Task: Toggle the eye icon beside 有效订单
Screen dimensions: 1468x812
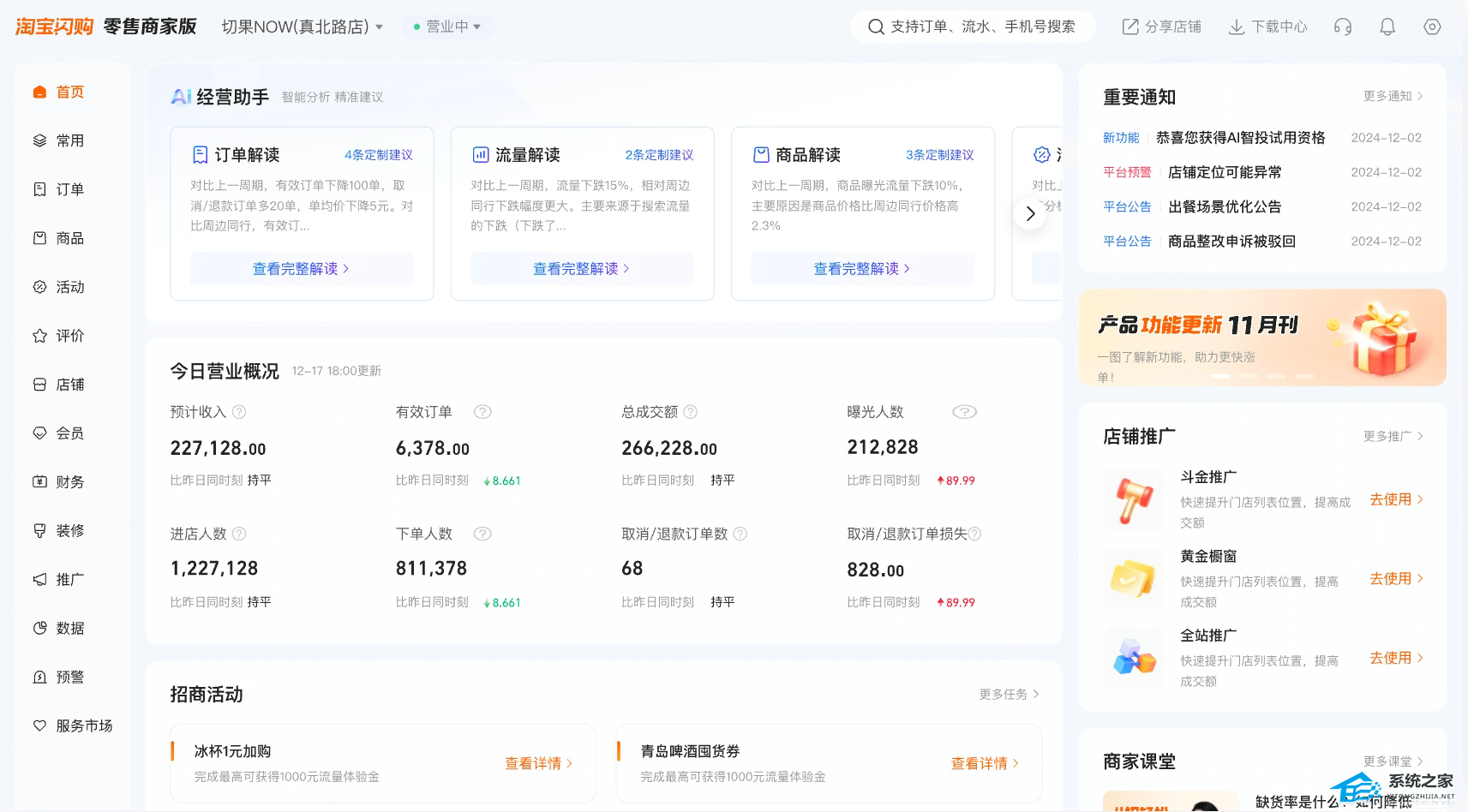Action: 482,412
